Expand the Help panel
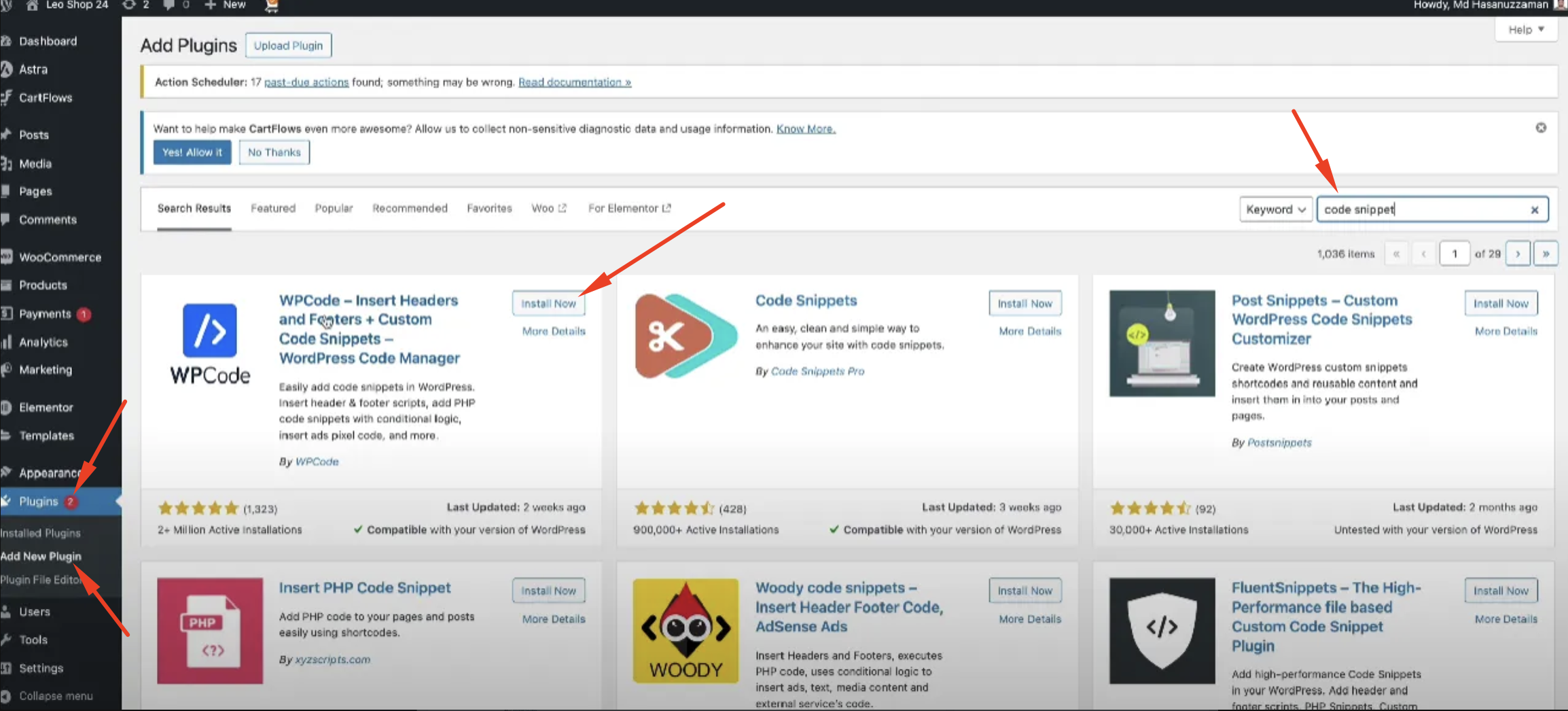 coord(1526,29)
